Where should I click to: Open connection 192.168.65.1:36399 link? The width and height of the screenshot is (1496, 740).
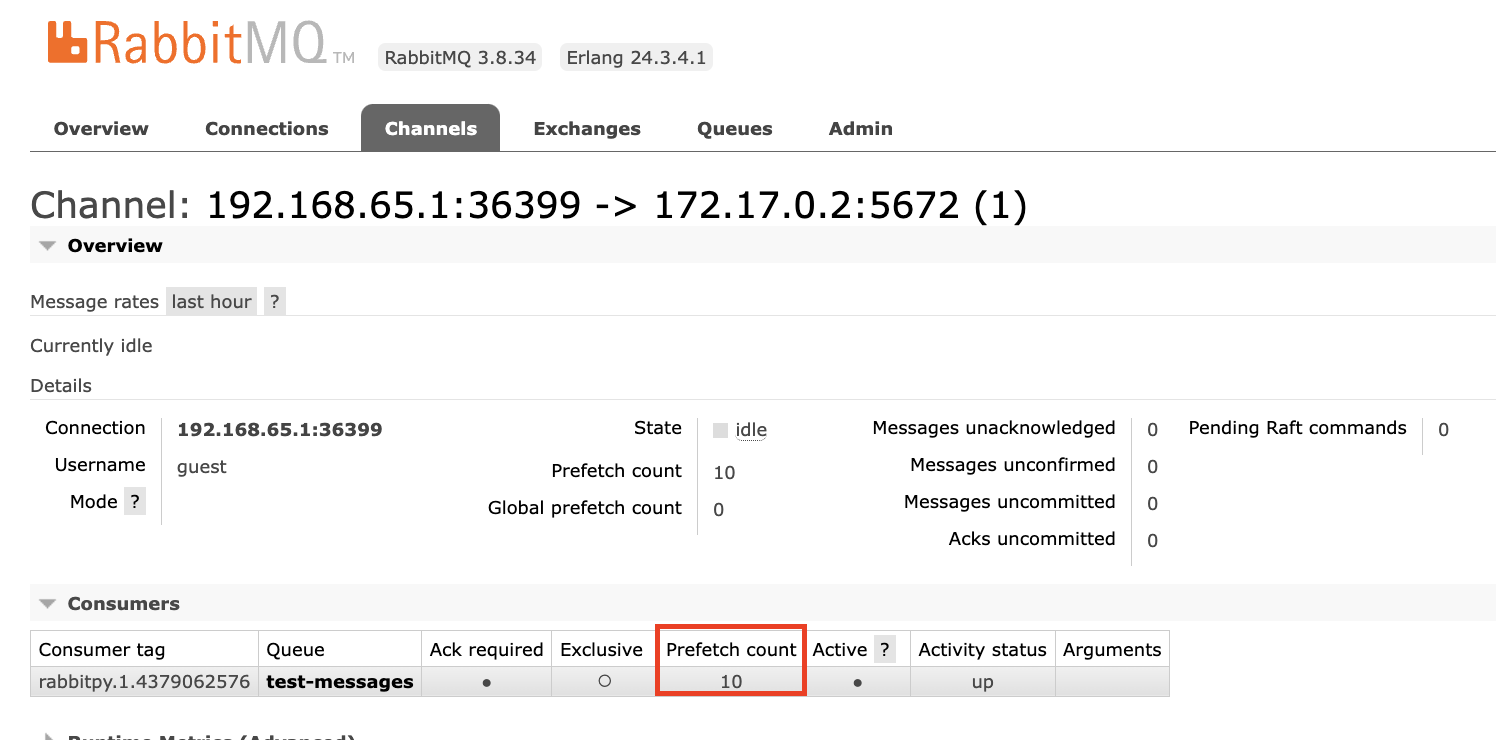(x=279, y=430)
